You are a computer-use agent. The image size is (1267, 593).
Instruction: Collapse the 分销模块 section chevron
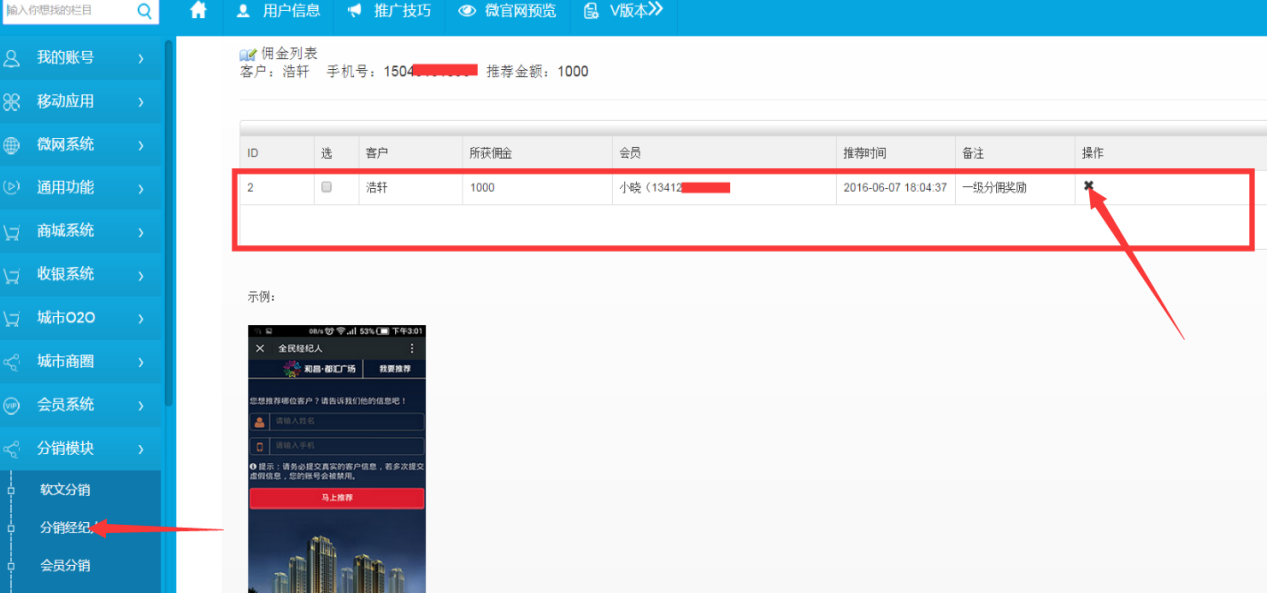[x=141, y=450]
